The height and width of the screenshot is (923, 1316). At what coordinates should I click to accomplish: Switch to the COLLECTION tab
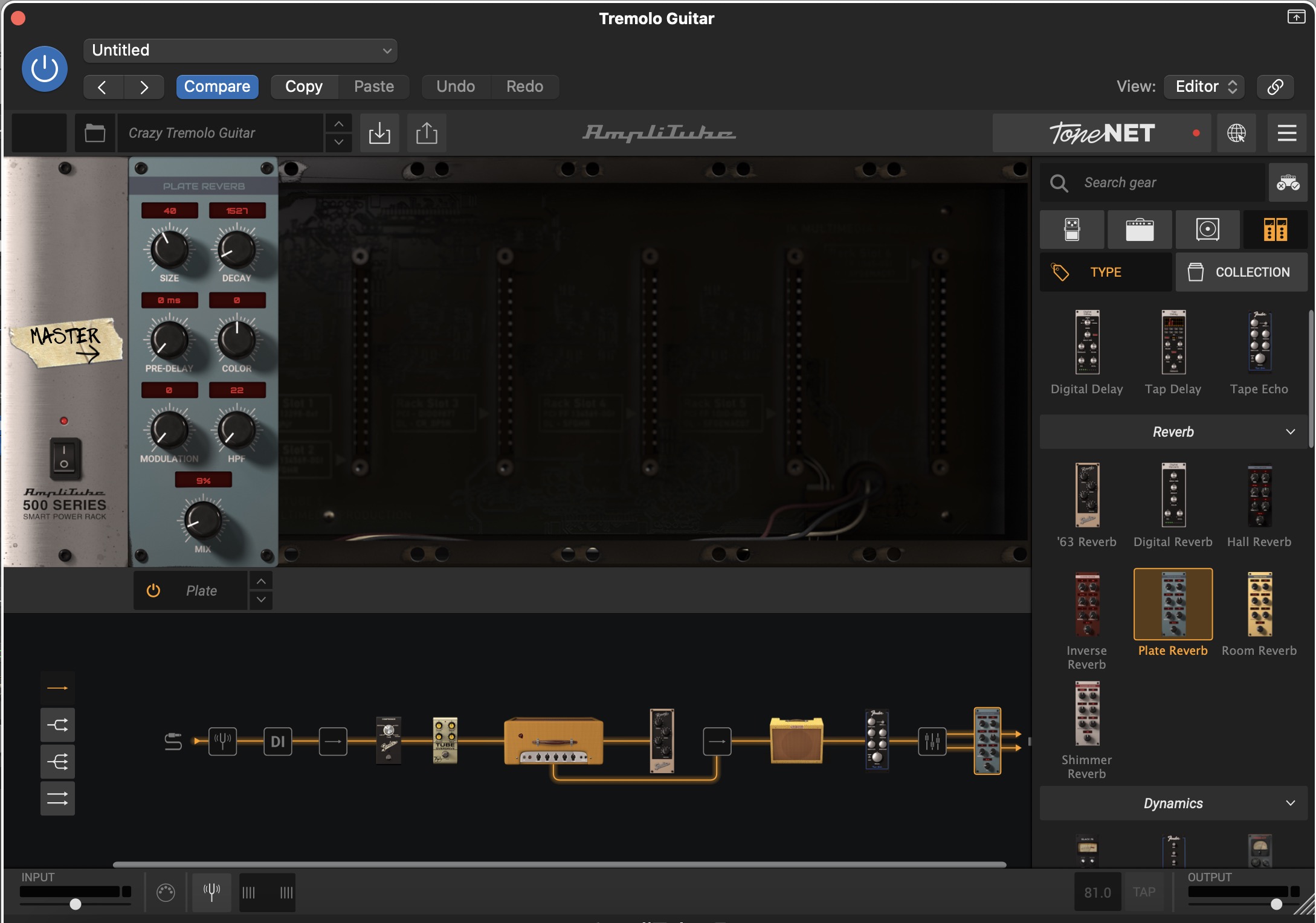pyautogui.click(x=1241, y=272)
